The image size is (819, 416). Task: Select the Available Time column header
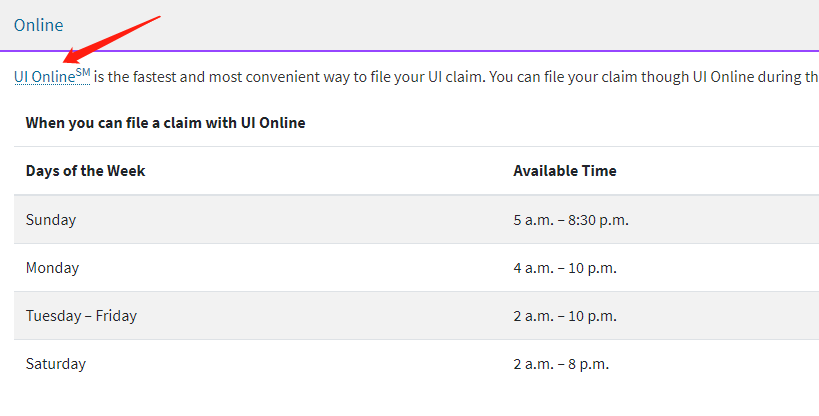tap(565, 171)
